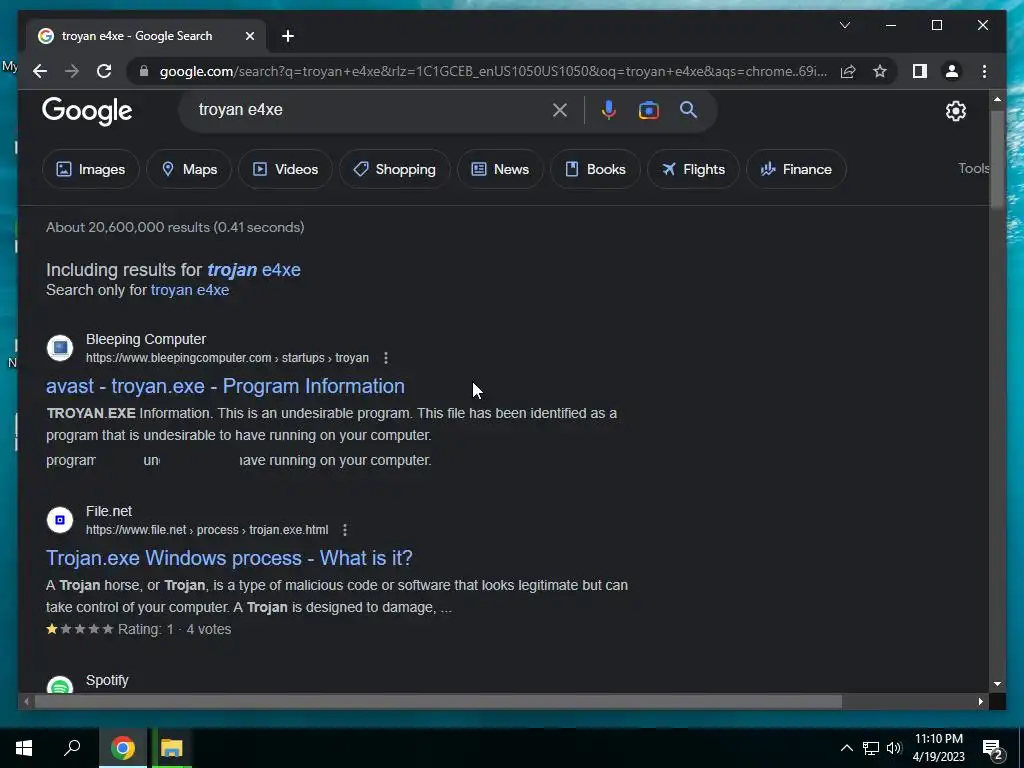Search by image with Google Lens

click(648, 110)
